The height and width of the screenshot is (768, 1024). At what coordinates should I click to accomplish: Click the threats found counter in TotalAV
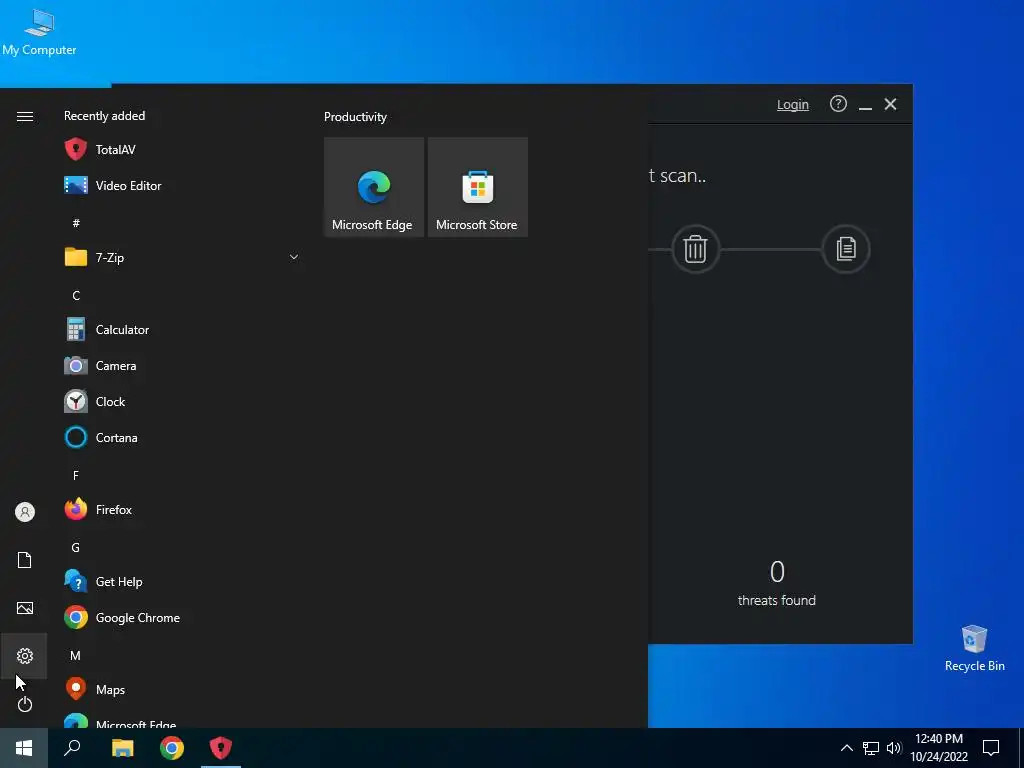coord(776,583)
